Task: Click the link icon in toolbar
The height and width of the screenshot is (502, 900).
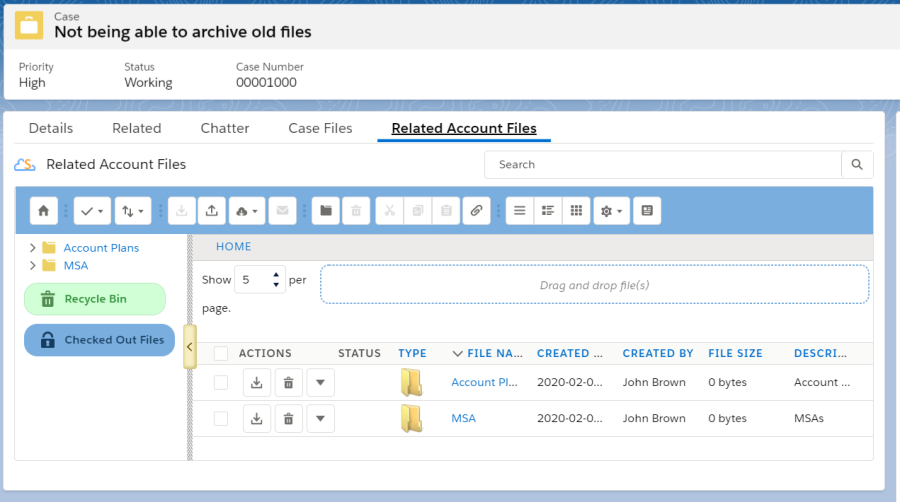Action: click(477, 211)
